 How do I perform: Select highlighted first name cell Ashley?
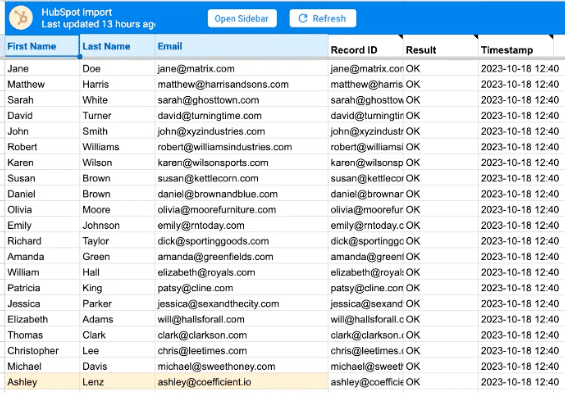42,382
